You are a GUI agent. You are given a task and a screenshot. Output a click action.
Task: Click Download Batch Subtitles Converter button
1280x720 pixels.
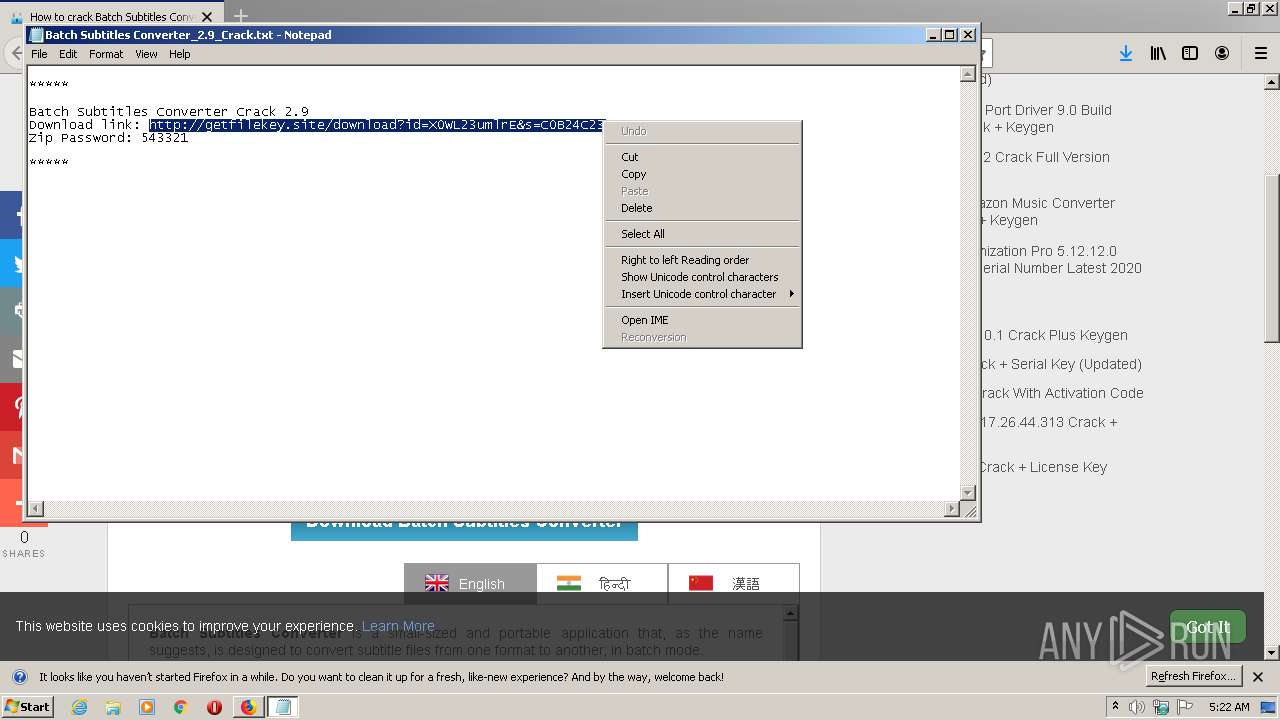[464, 529]
